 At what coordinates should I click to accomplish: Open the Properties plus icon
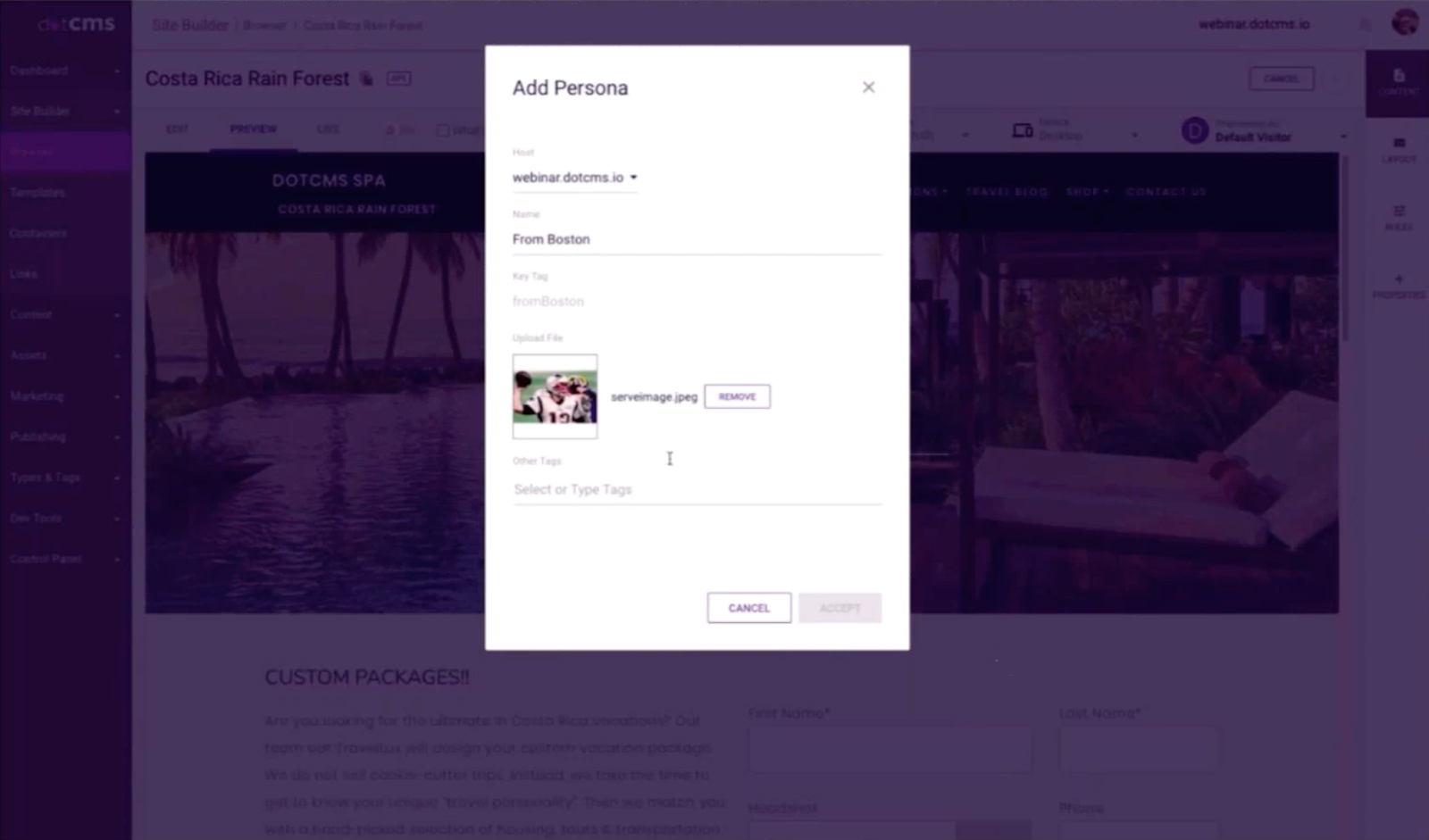click(x=1399, y=286)
